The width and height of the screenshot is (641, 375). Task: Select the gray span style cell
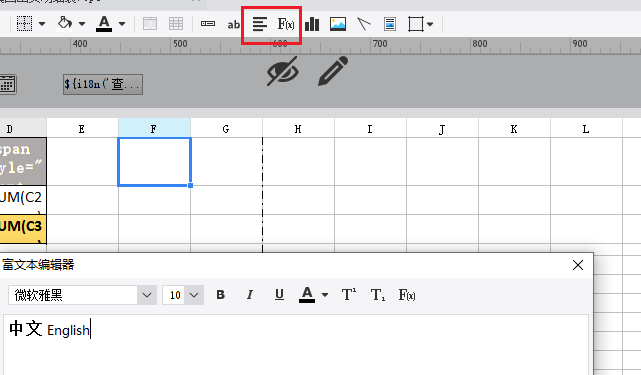pyautogui.click(x=23, y=162)
